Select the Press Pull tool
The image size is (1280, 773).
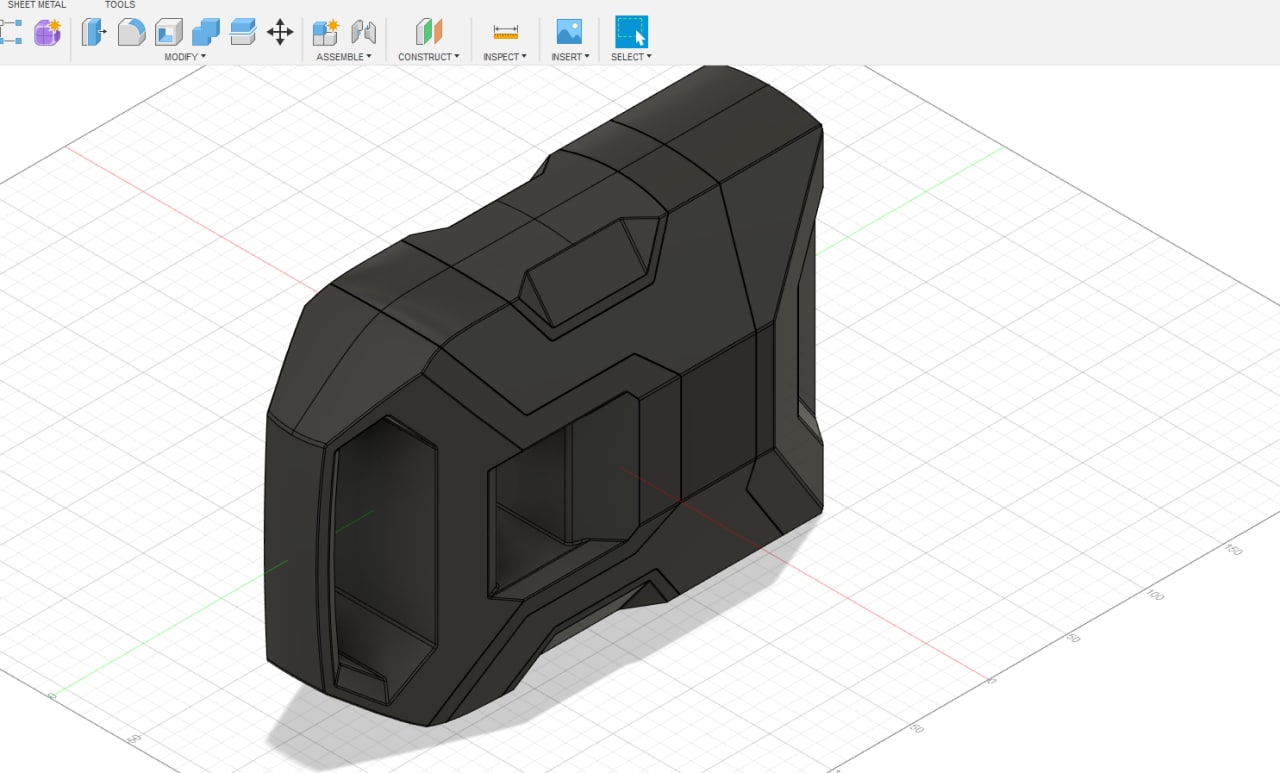tap(94, 32)
